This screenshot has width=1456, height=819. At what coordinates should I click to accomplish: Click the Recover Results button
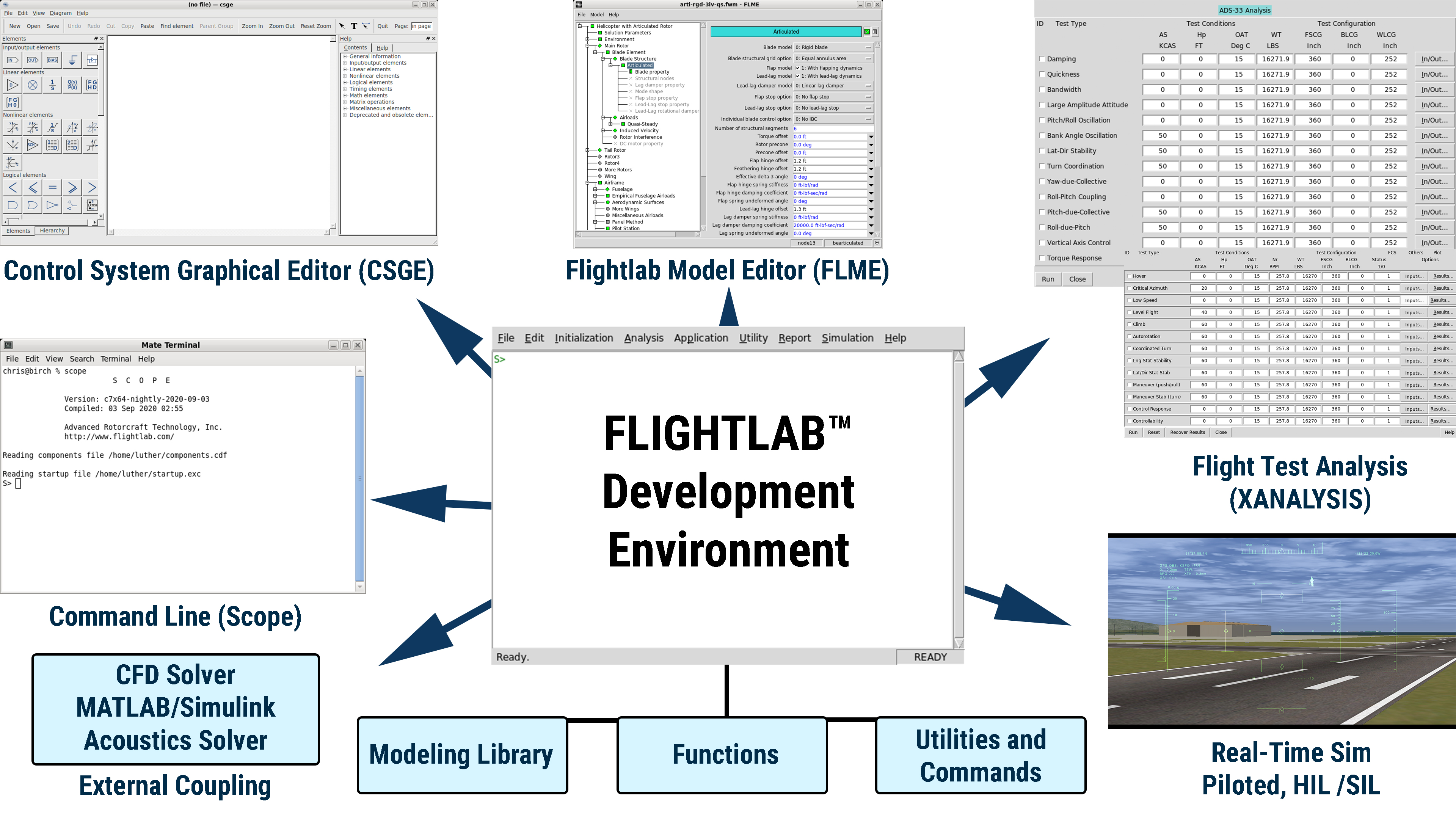click(x=1187, y=432)
